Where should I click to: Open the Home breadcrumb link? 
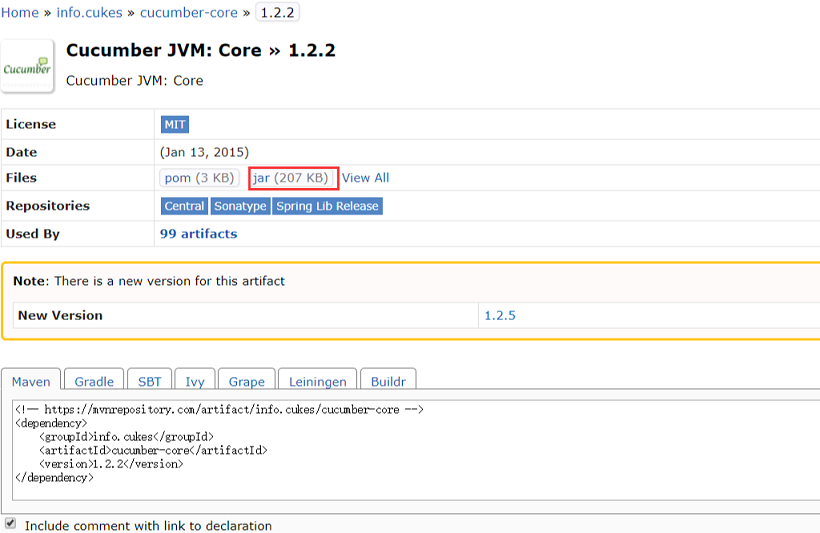tap(20, 13)
